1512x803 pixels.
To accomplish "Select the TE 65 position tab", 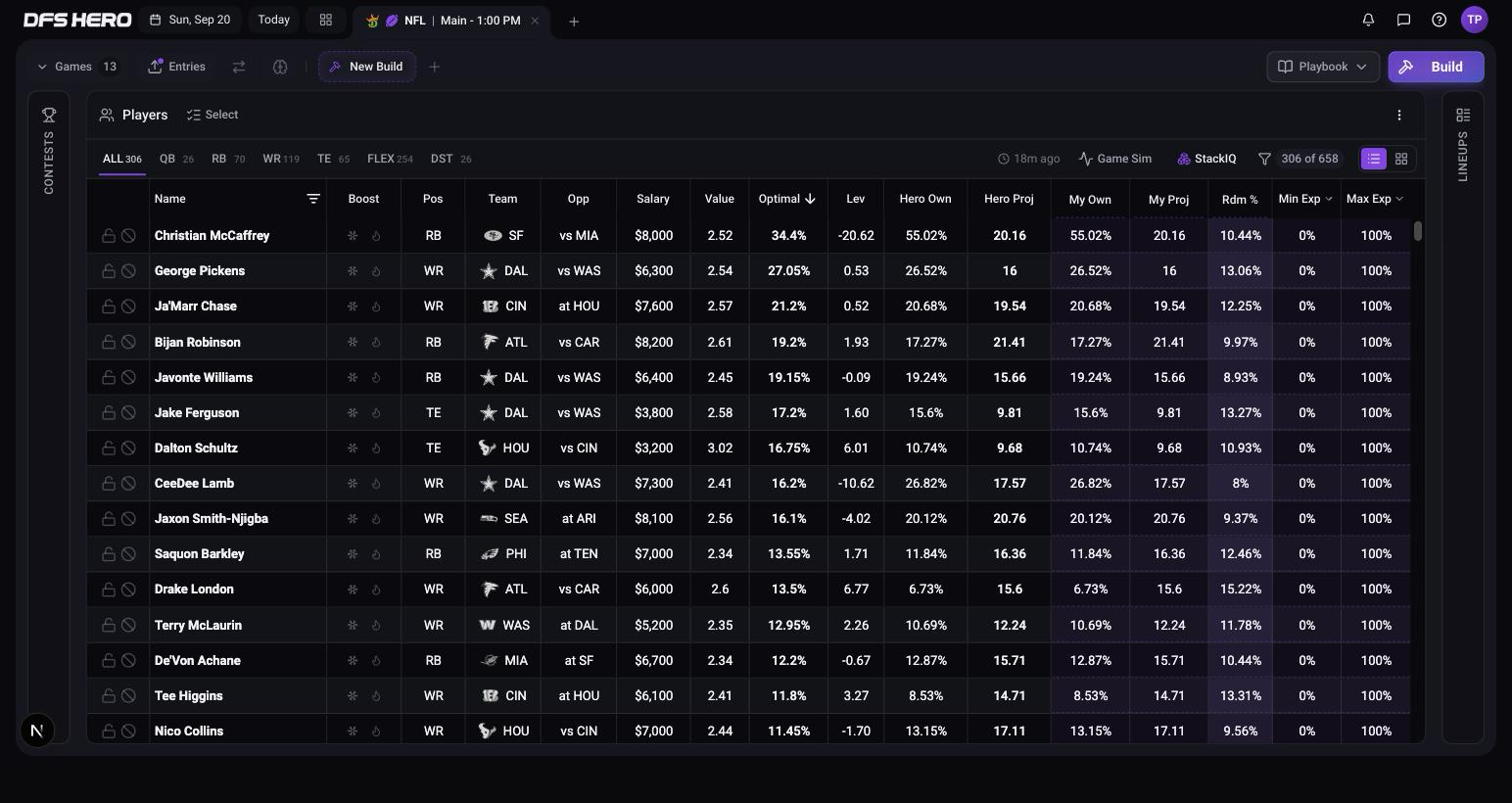I will [333, 159].
